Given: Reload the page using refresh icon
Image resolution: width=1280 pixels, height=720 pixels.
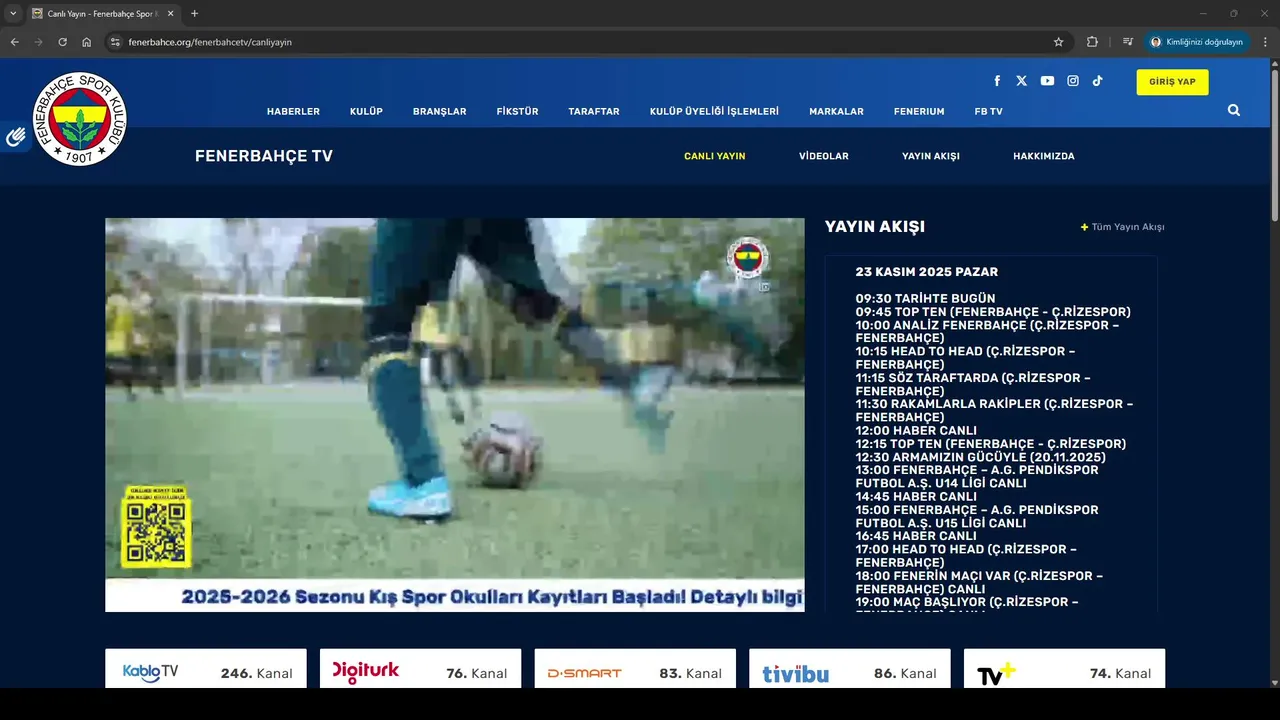Looking at the screenshot, I should (x=62, y=42).
